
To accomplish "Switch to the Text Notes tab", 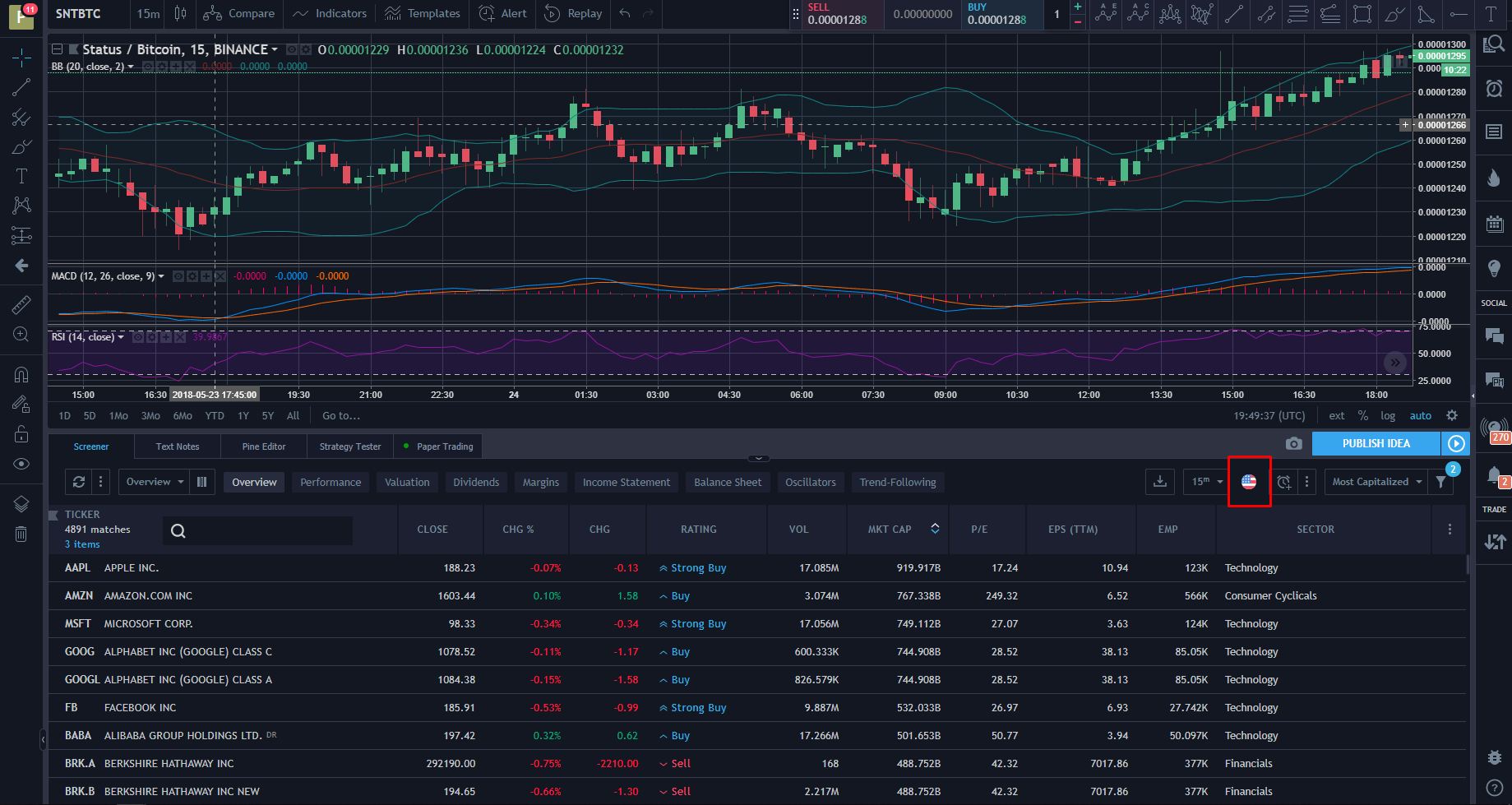I will [x=178, y=446].
